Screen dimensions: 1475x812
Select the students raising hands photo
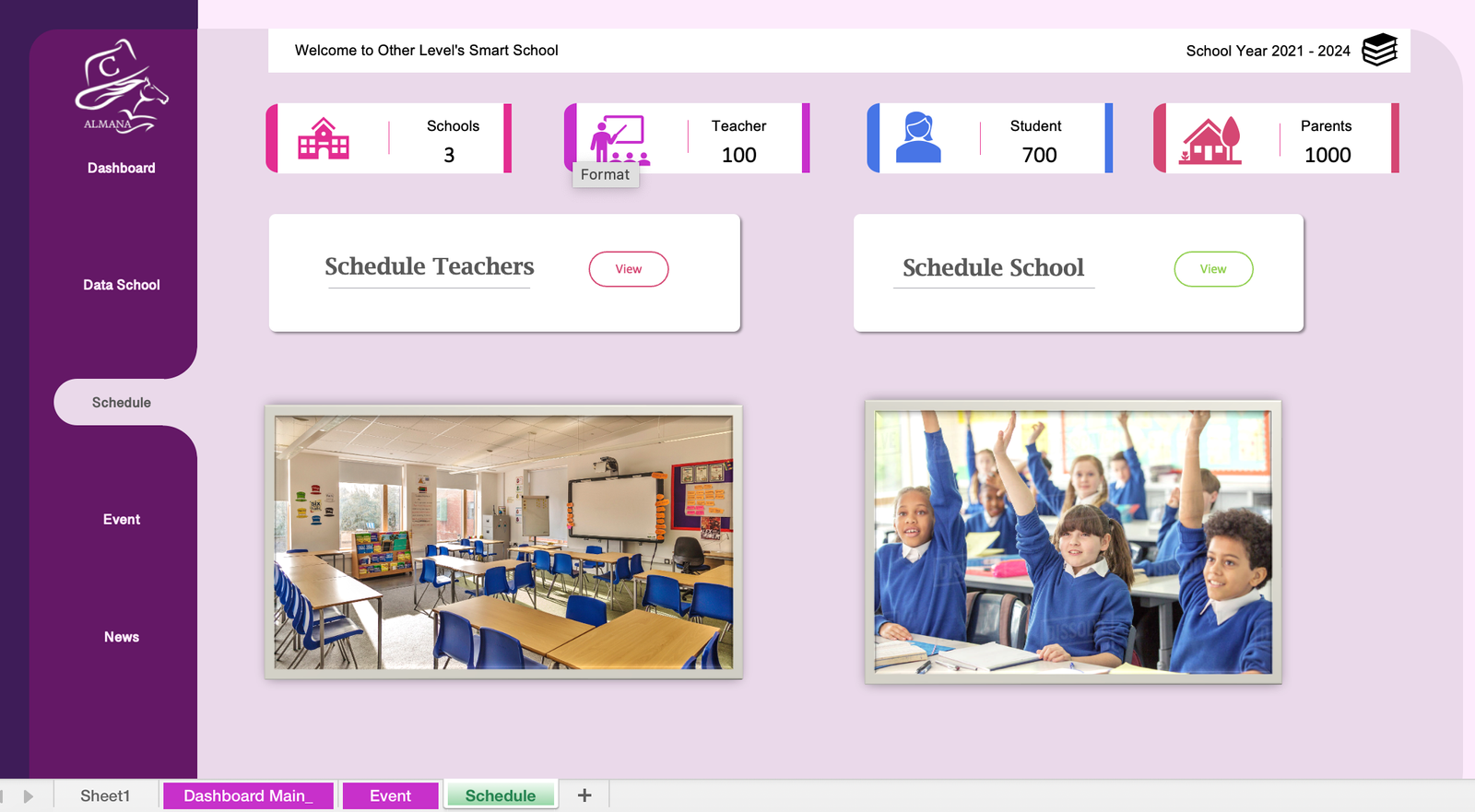(1073, 542)
